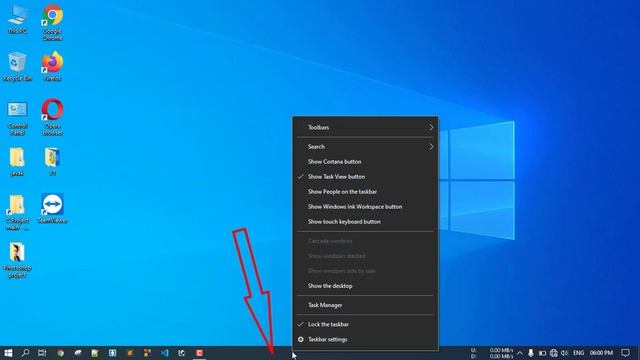The height and width of the screenshot is (360, 640).
Task: Open Sublime Text taskbar icon
Action: [x=130, y=353]
